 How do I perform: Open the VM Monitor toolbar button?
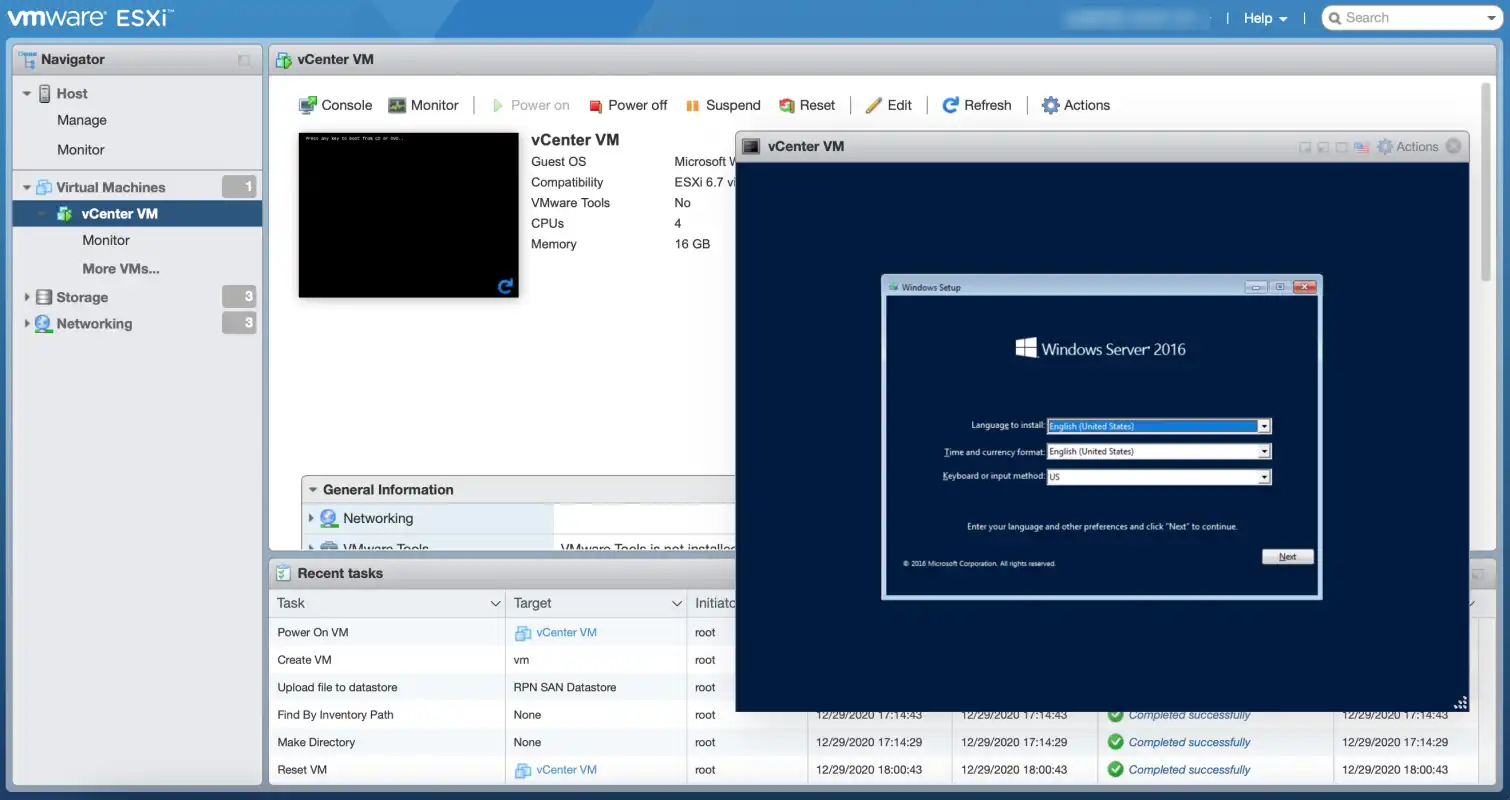click(423, 105)
